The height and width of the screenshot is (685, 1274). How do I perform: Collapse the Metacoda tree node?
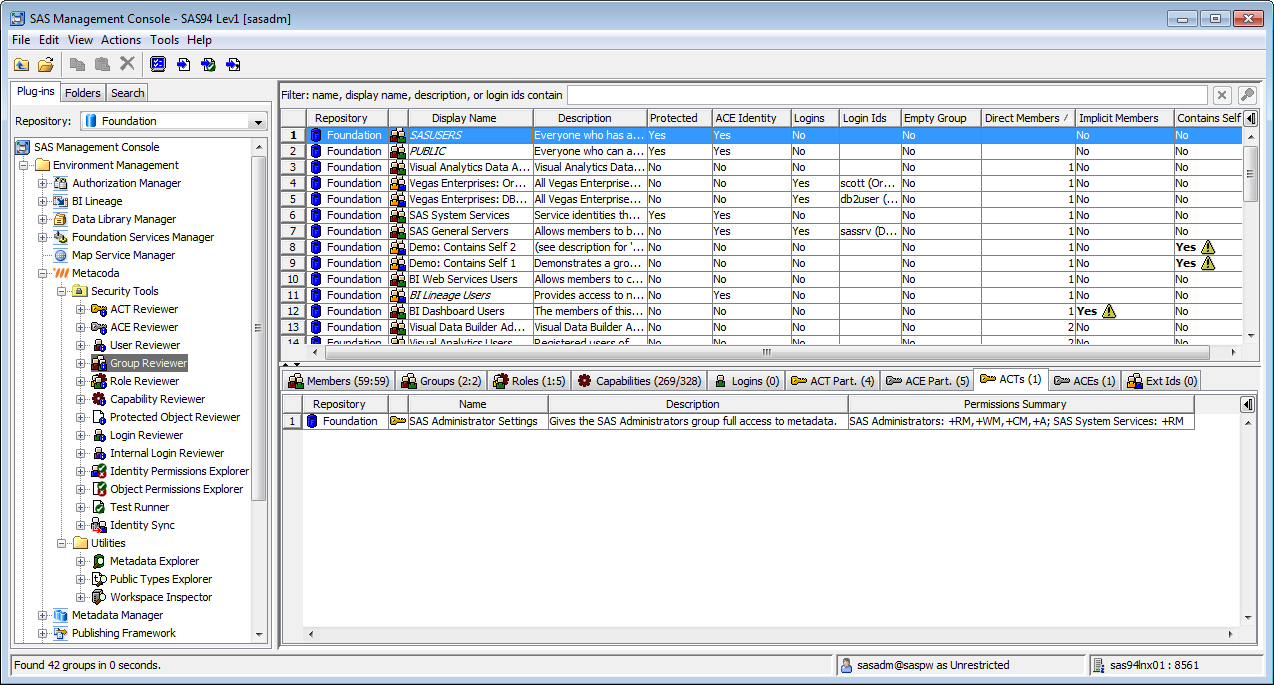click(x=43, y=273)
